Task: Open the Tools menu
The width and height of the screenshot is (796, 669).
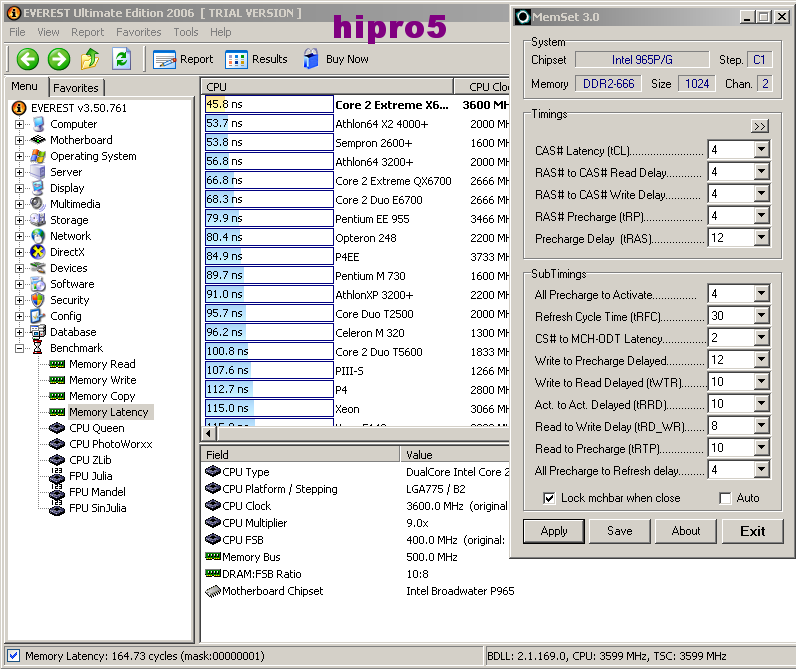Action: point(186,32)
